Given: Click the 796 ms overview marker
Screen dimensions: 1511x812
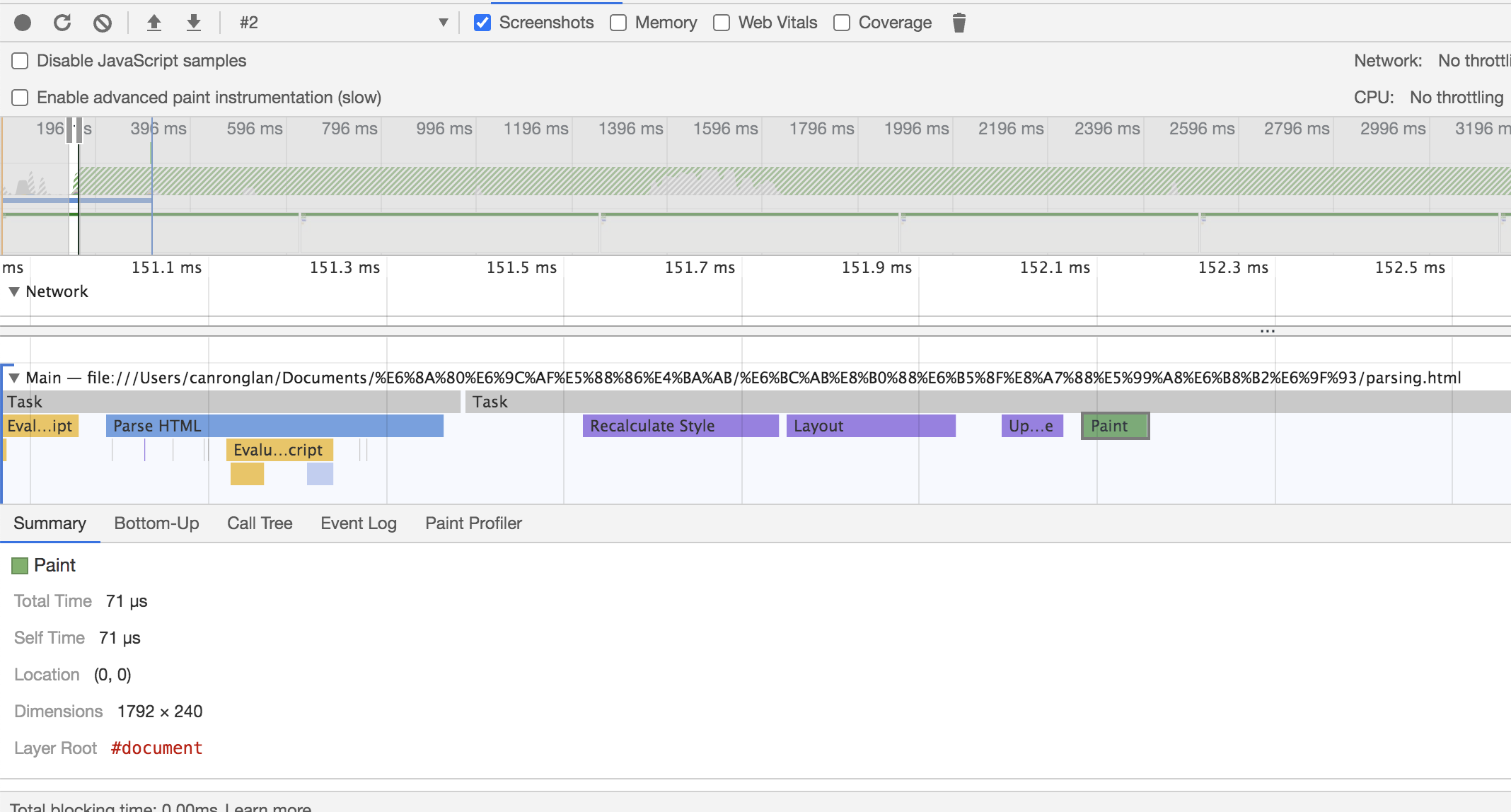Looking at the screenshot, I should (349, 129).
